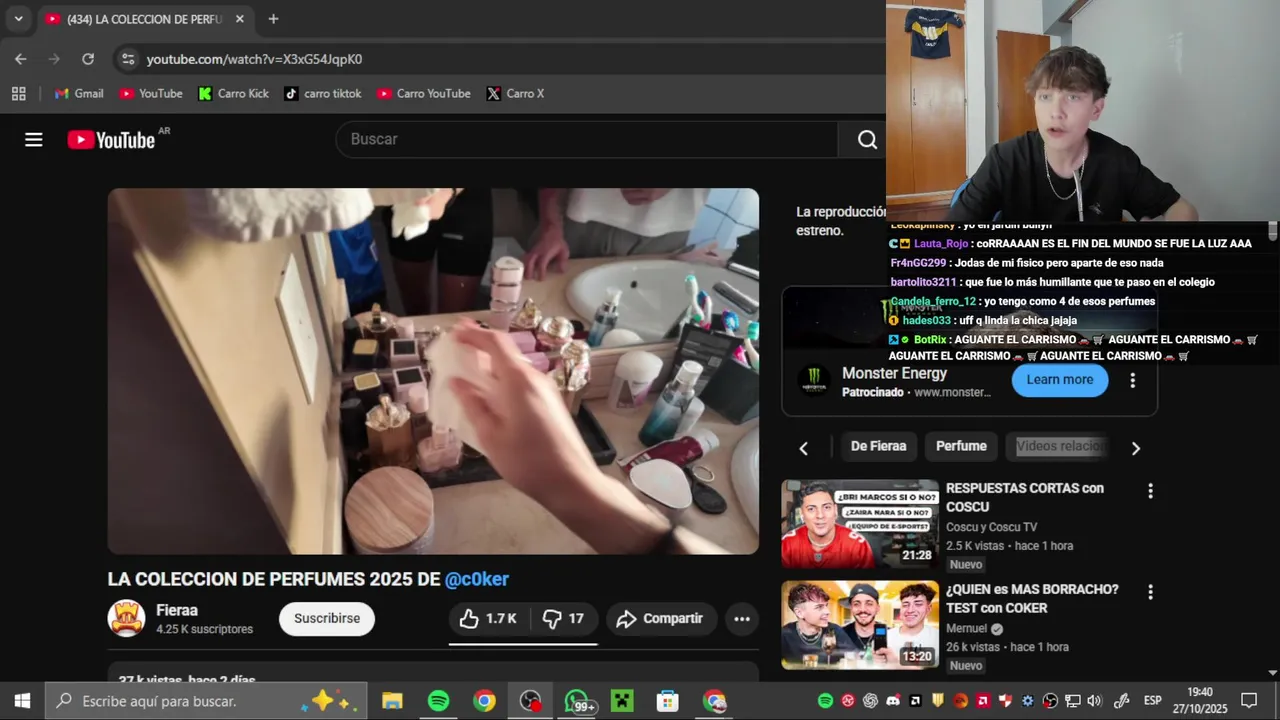Subscribe to Fieraa with Suscribirse button
Screen dimensions: 1280x720
click(x=327, y=619)
